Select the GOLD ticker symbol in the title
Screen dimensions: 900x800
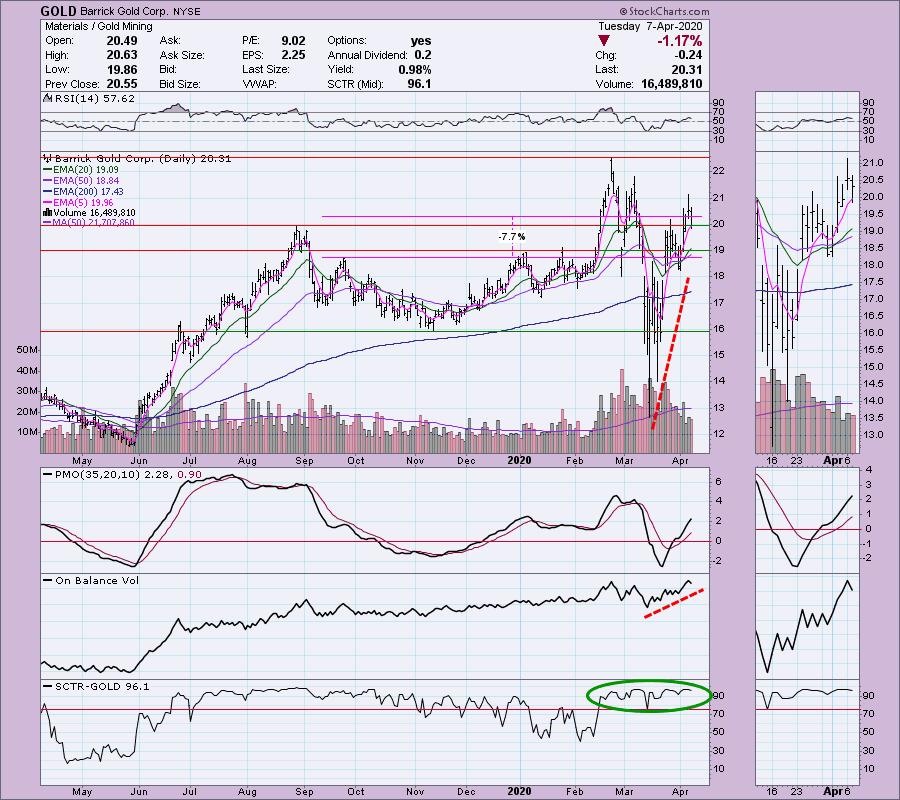[x=59, y=11]
